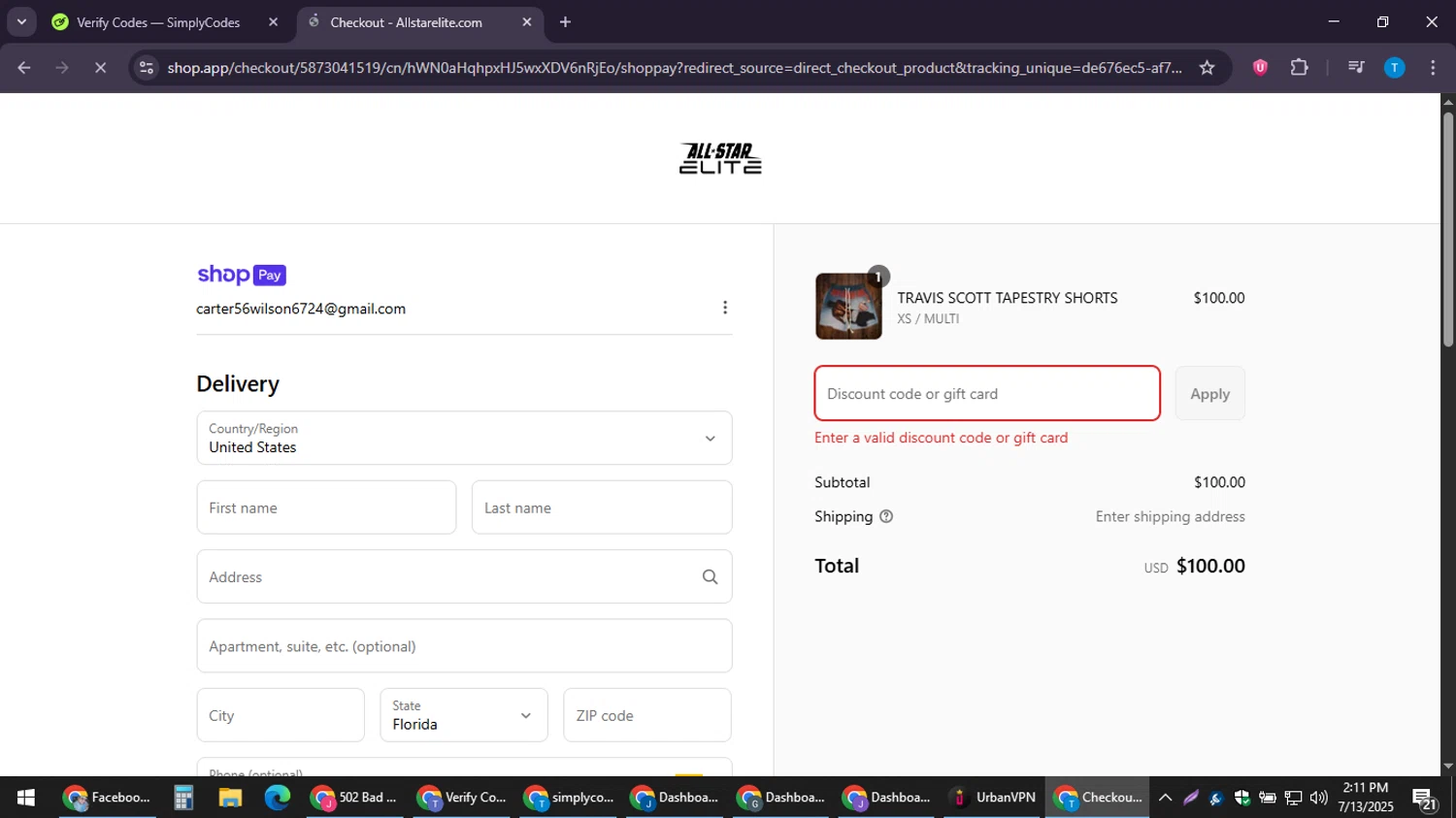Open the Chrome profile avatar
The height and width of the screenshot is (818, 1456).
pyautogui.click(x=1394, y=68)
